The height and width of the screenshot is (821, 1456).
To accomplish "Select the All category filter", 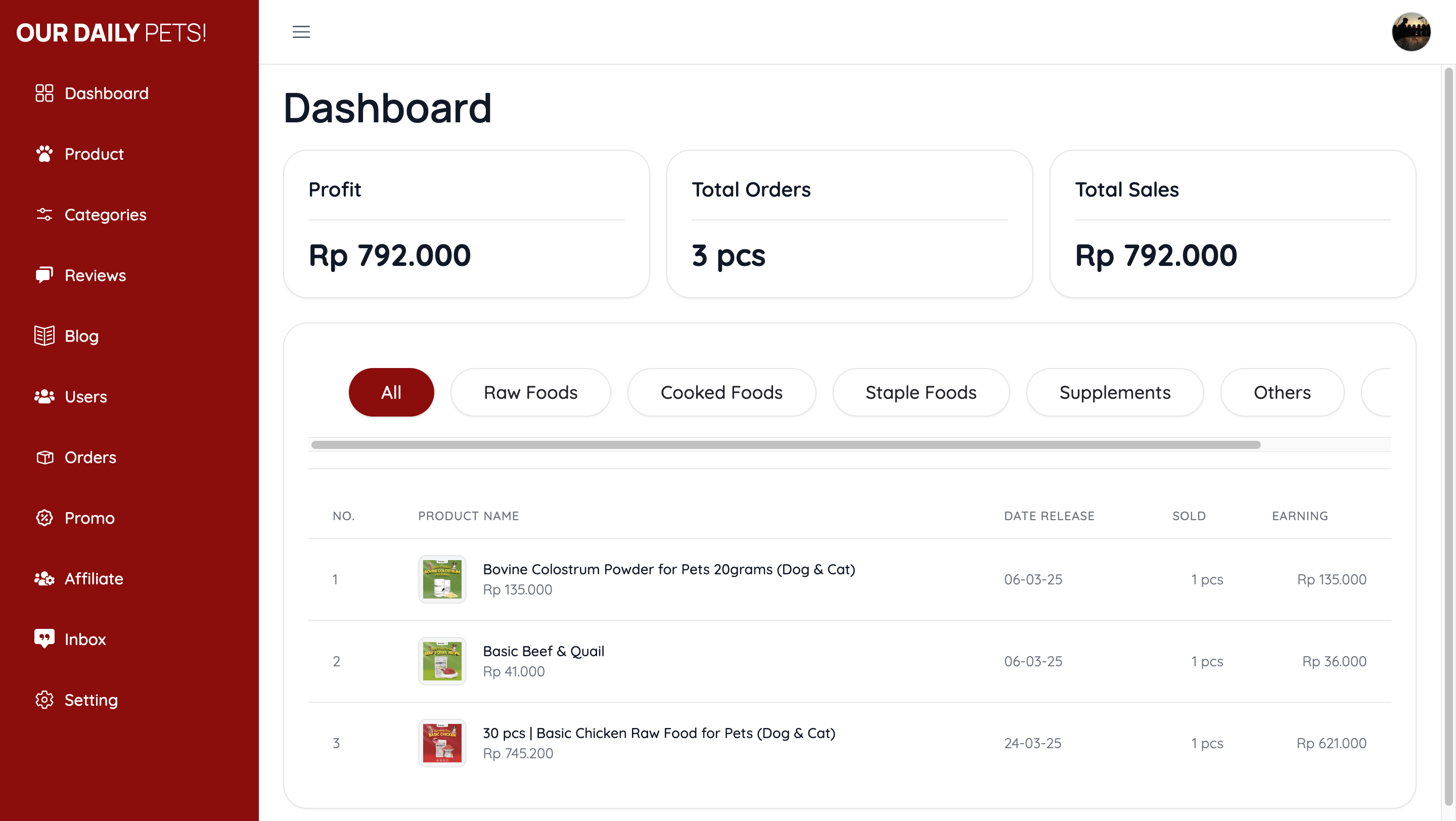I will coord(391,392).
